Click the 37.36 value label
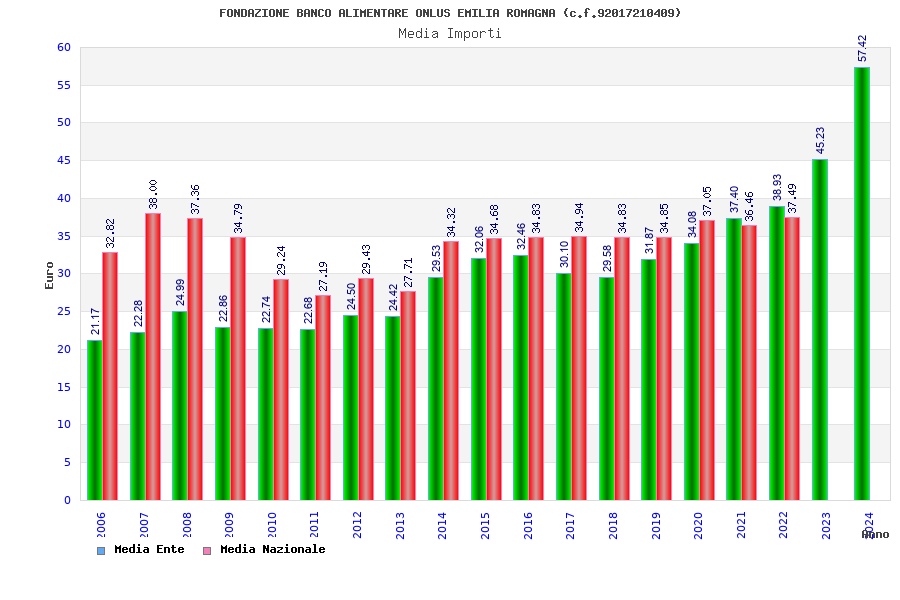This screenshot has width=900, height=600. tap(195, 199)
